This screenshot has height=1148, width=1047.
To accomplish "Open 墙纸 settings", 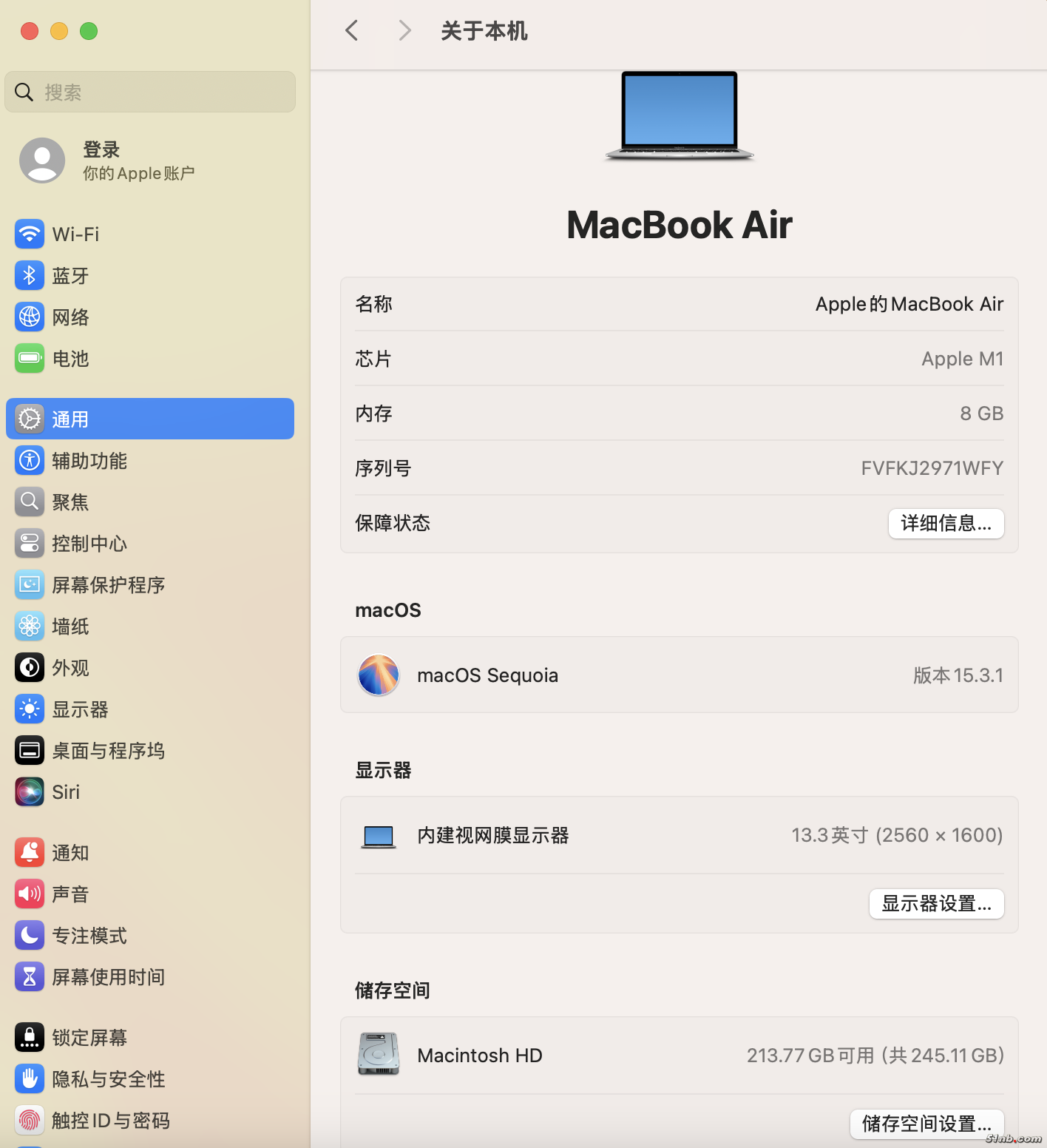I will [70, 626].
